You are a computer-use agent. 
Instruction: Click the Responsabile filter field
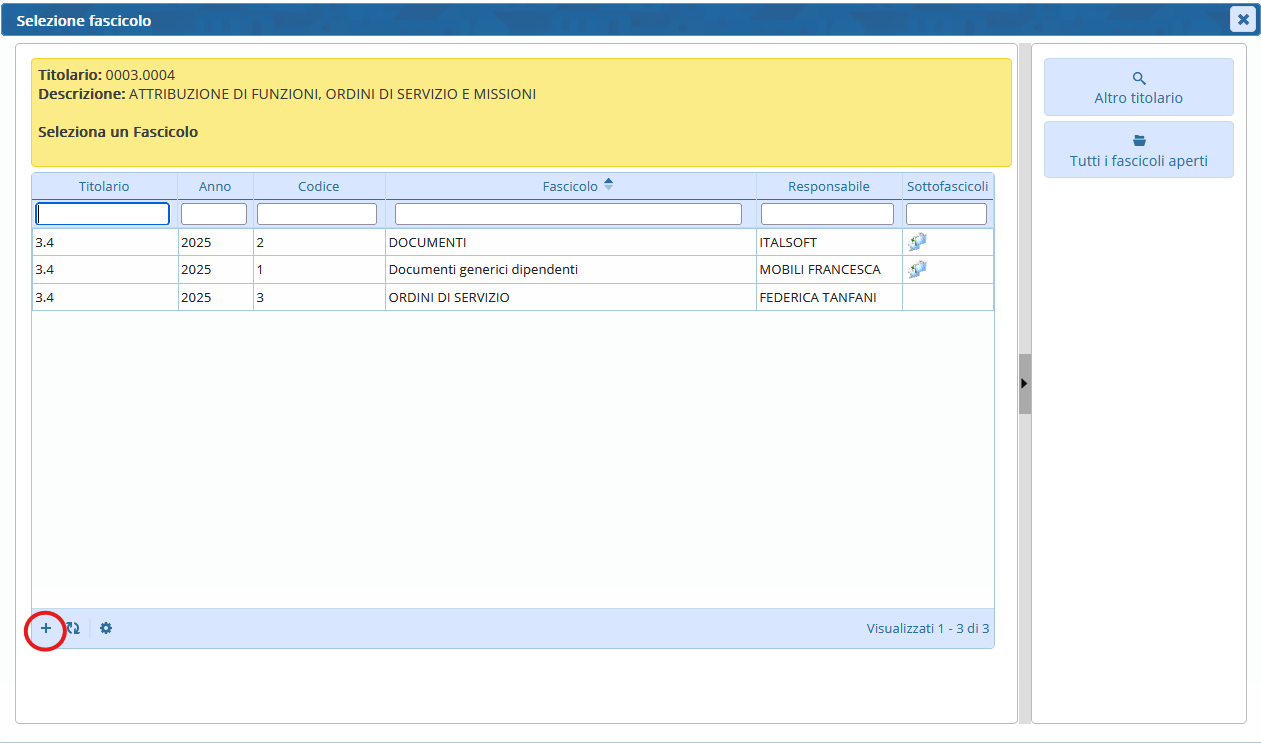pos(827,214)
